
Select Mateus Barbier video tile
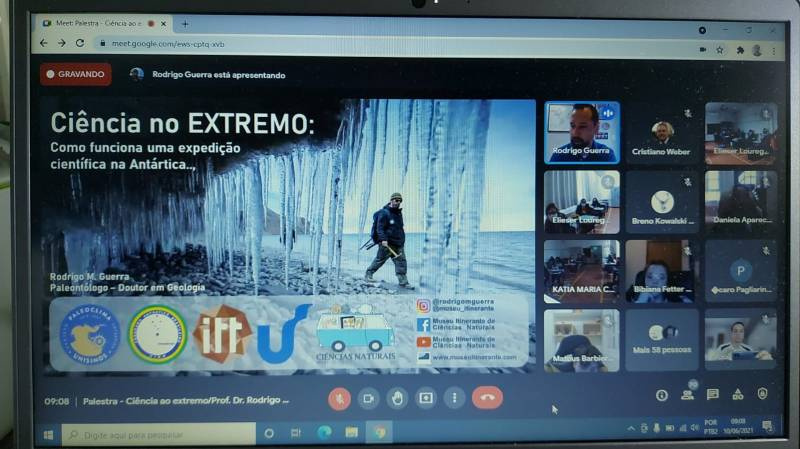582,340
